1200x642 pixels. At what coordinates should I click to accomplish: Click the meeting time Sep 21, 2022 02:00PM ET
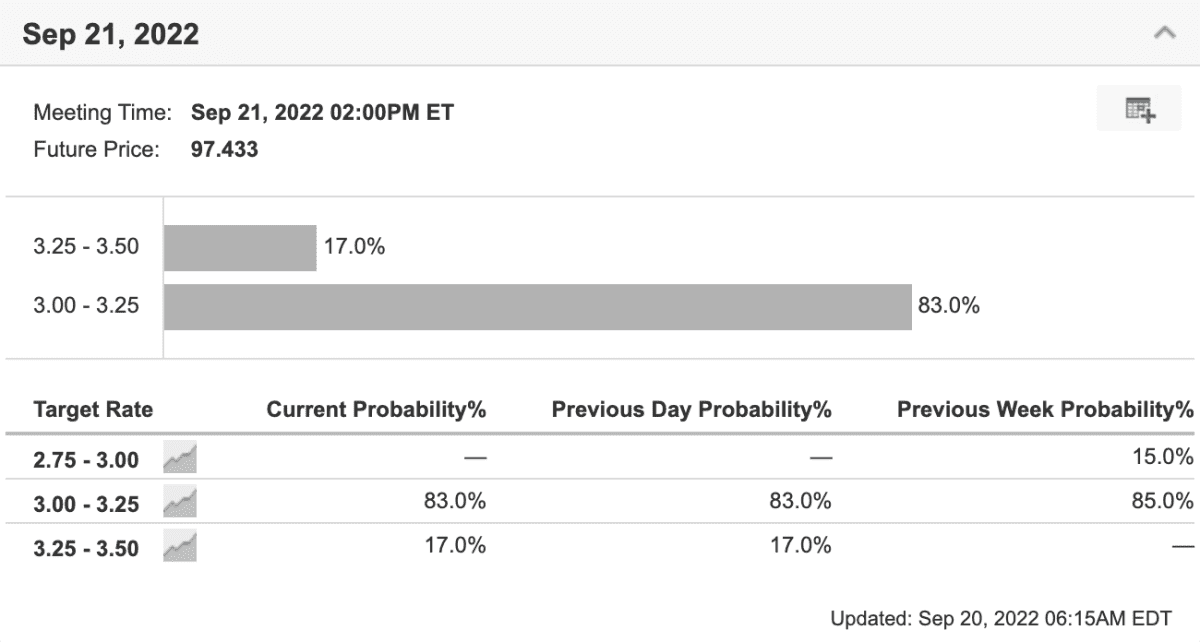(x=322, y=112)
